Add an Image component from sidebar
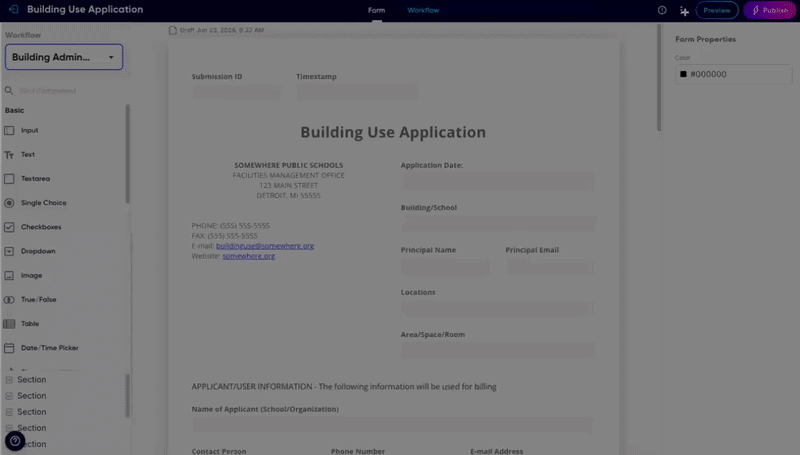This screenshot has width=800, height=455. [x=31, y=275]
